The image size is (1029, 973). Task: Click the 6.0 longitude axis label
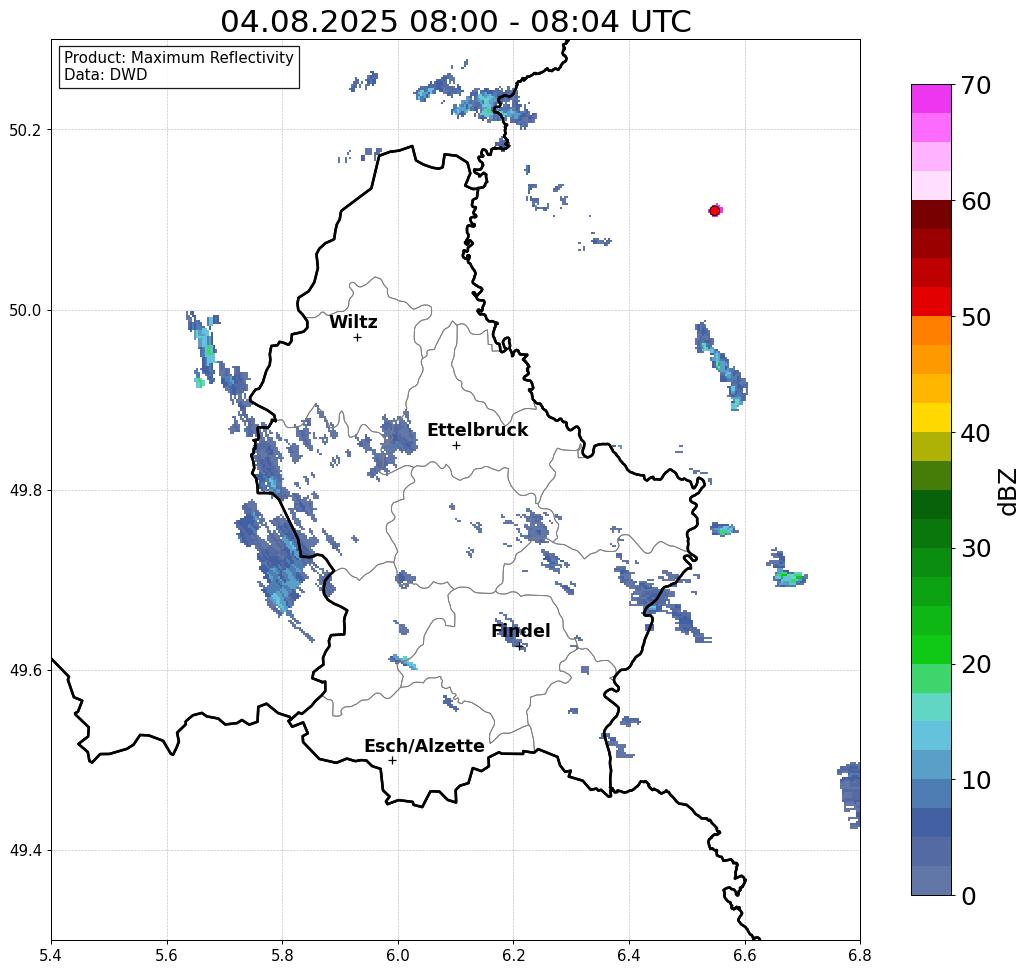[398, 955]
